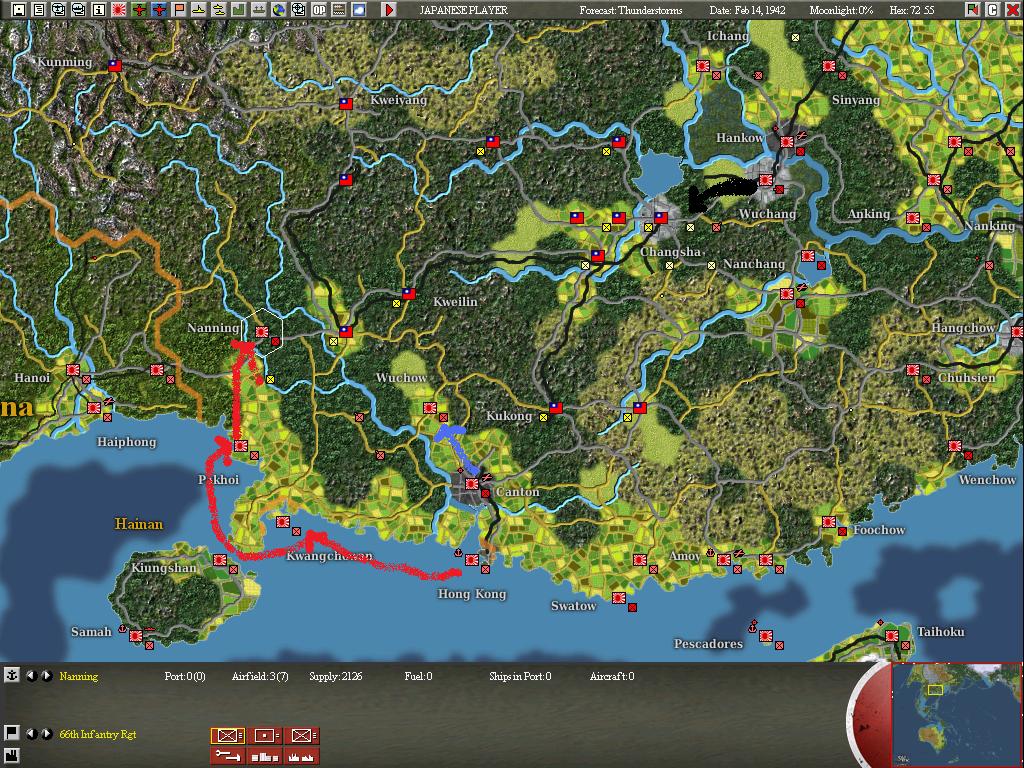Click the orange flag toolbar icon
Screen dimensions: 1024x768
coord(179,10)
